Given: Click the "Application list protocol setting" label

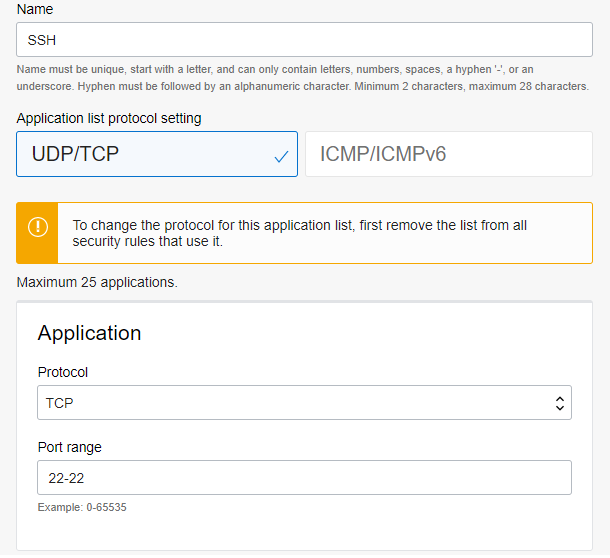Looking at the screenshot, I should tap(109, 118).
